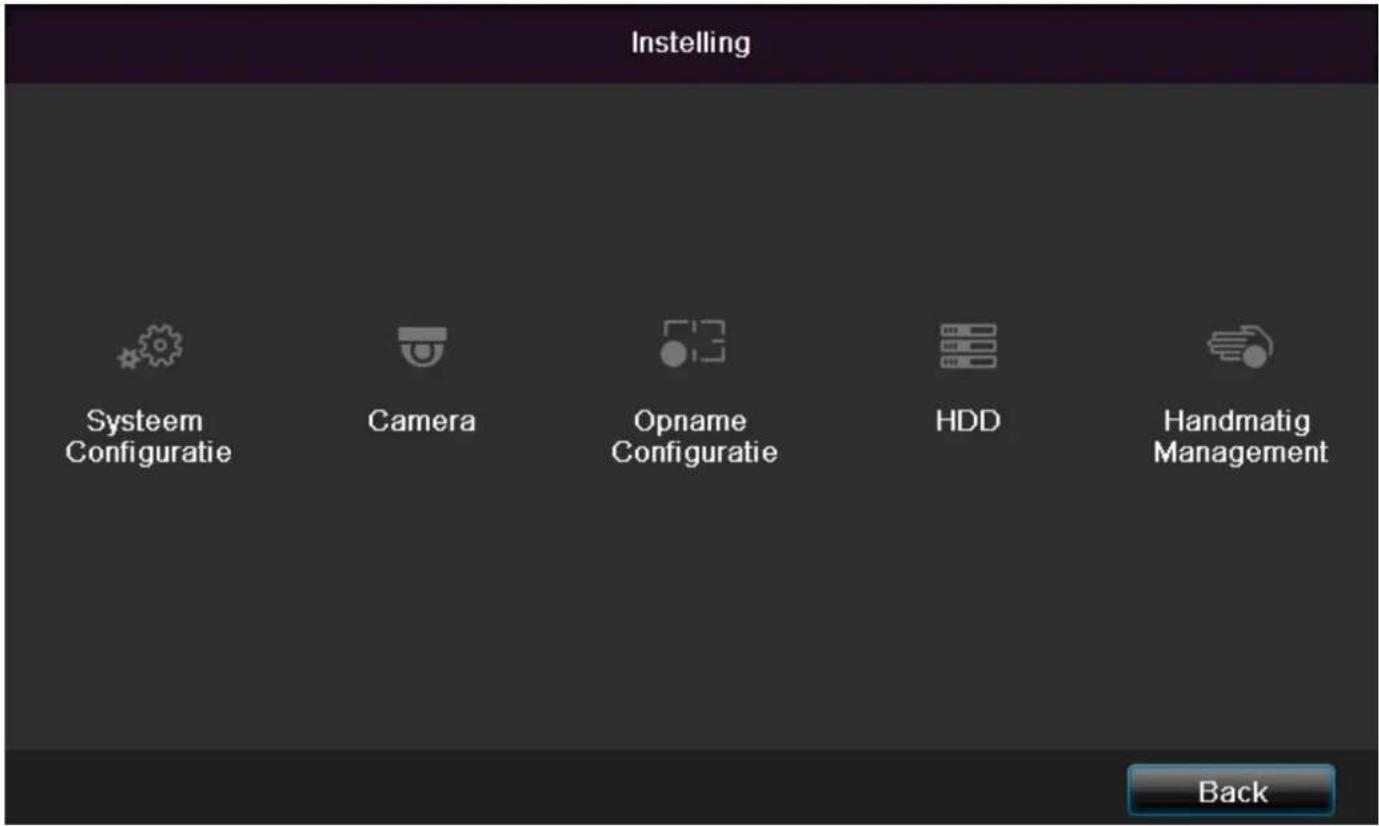Open the Handmatig Management text label
Screen dimensions: 1379x826
point(1241,437)
